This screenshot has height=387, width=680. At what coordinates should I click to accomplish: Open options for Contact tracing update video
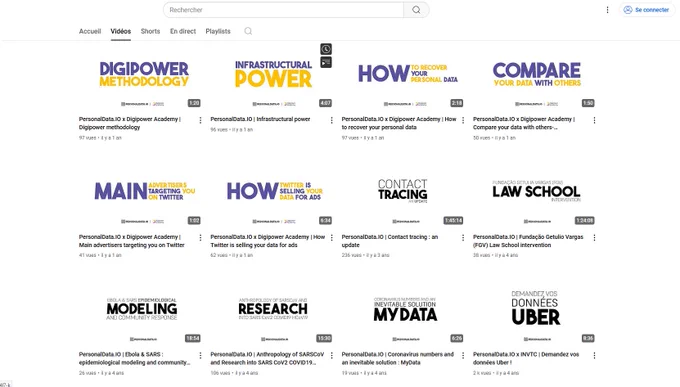(463, 238)
